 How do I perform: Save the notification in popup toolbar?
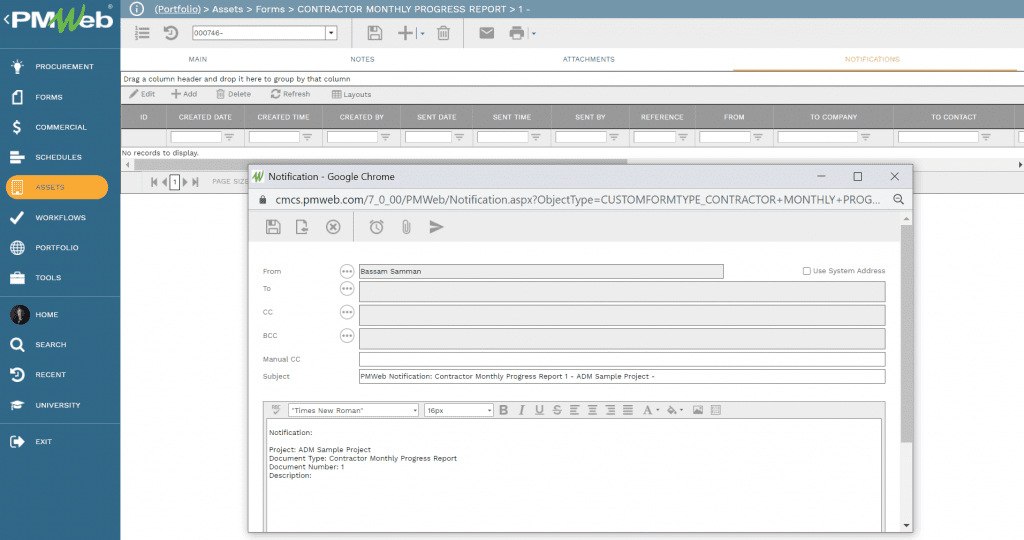273,227
